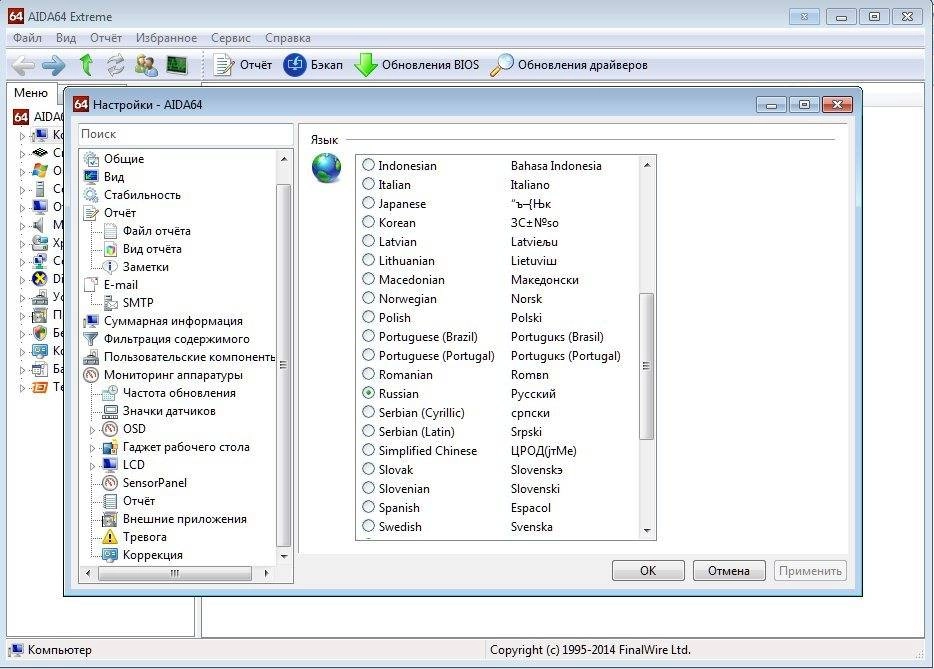The height and width of the screenshot is (669, 934).
Task: Click the Обновления BIOS green arrow icon
Action: (365, 65)
